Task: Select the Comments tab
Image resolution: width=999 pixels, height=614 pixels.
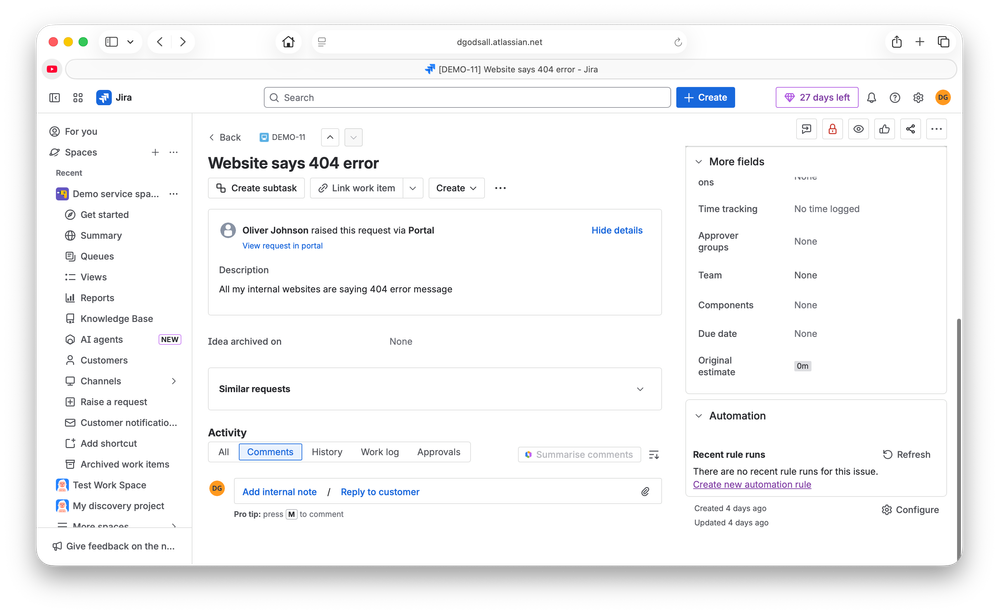Action: 270,452
